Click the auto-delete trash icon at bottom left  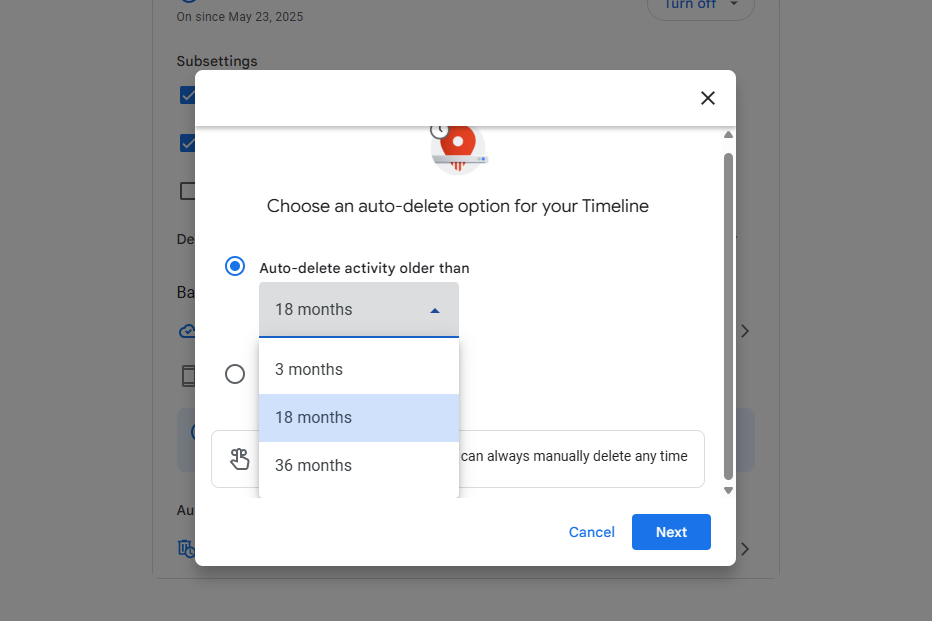(185, 548)
